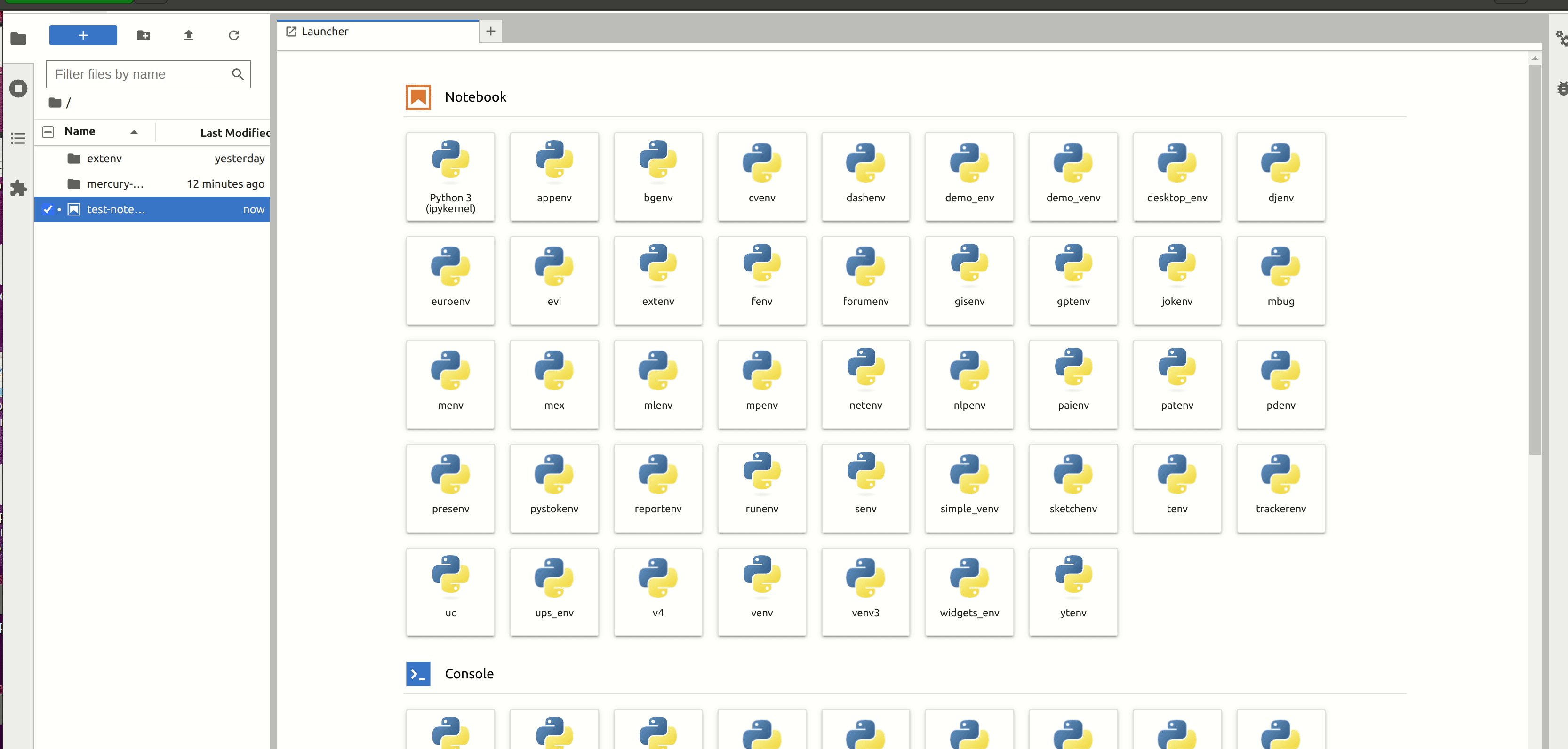Open the mercury folder in file list
The image size is (1568, 749).
coord(115,184)
